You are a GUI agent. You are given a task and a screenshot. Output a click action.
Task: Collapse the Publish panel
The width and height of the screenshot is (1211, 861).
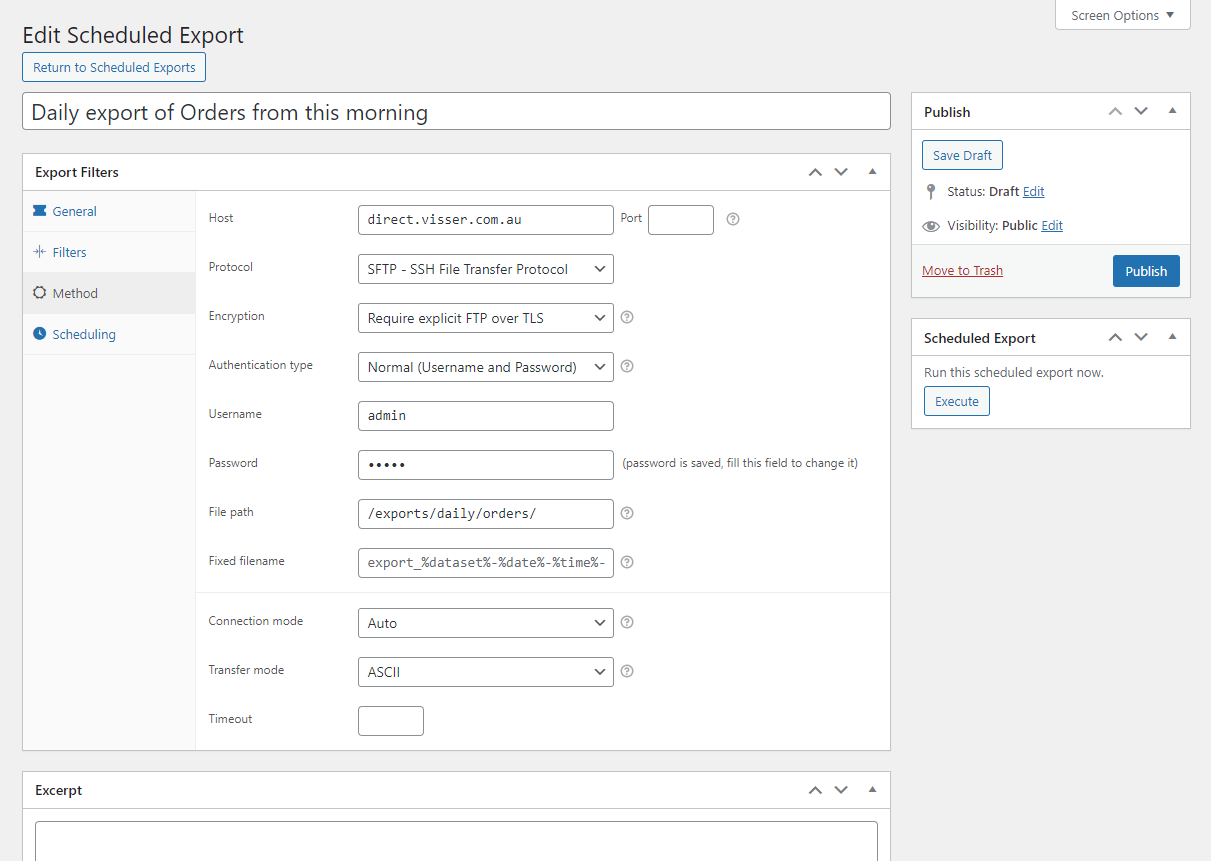(1172, 111)
